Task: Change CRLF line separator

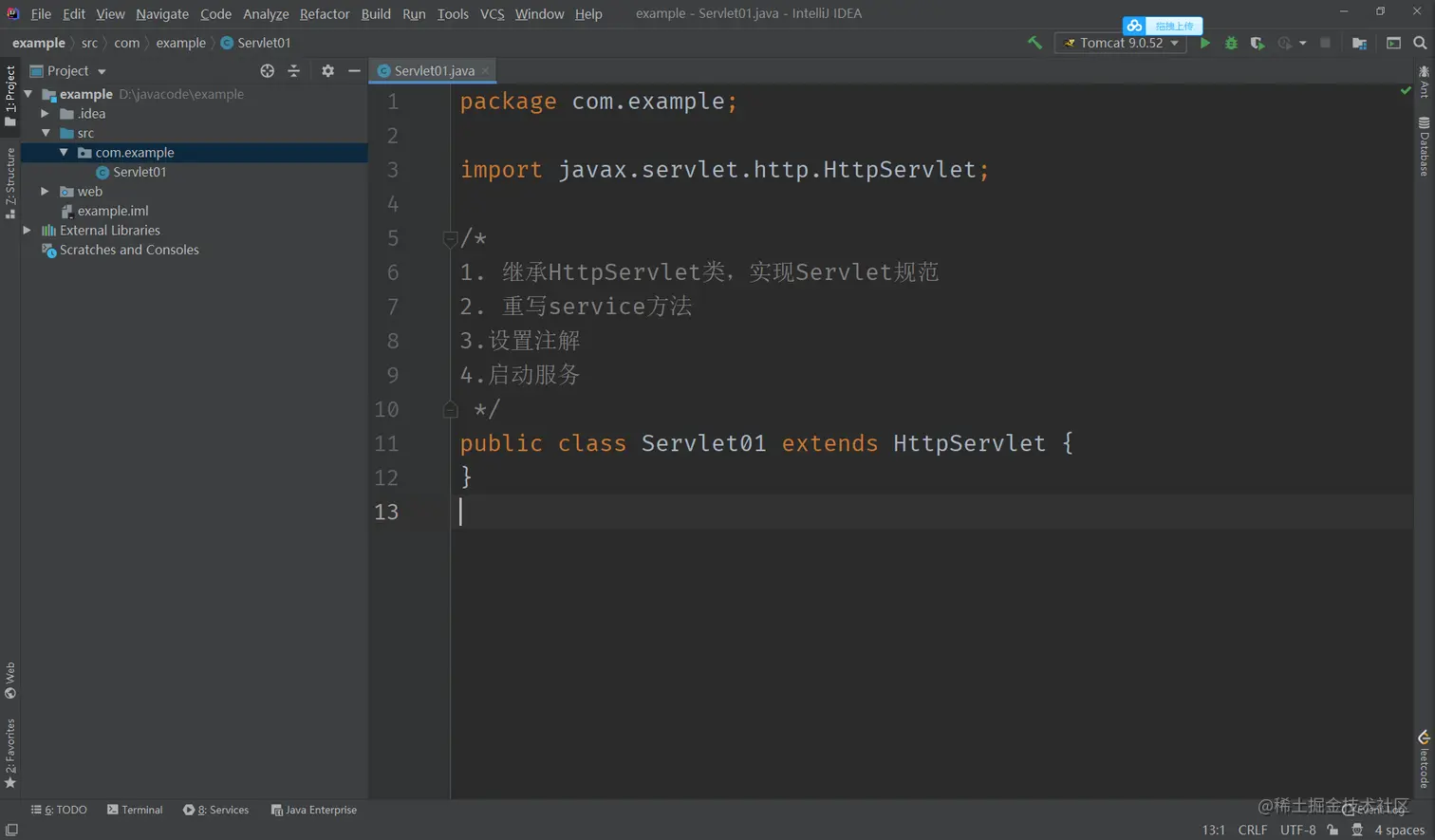Action: point(1252,830)
